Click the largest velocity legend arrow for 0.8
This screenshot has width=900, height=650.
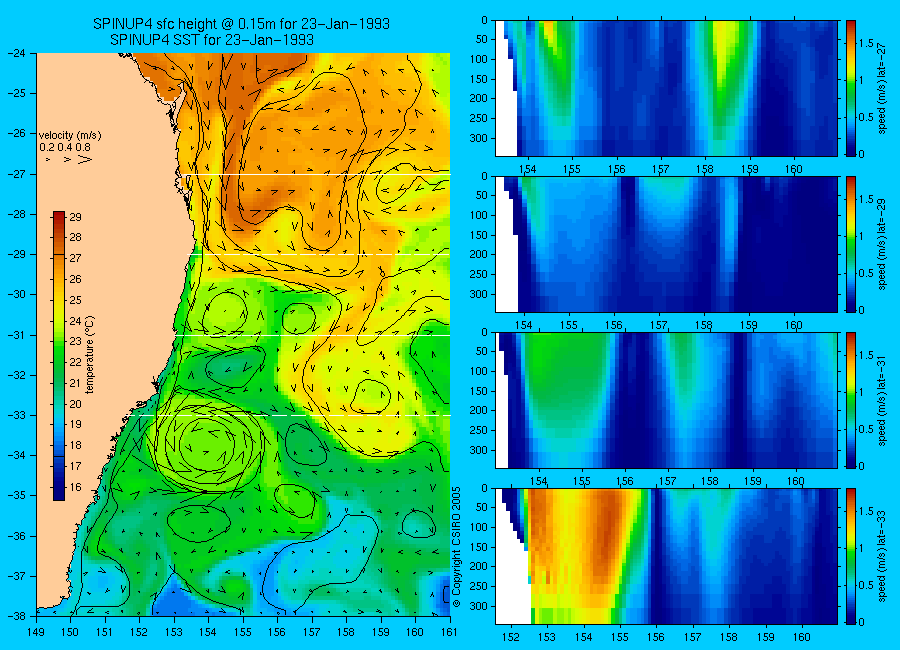pyautogui.click(x=84, y=160)
